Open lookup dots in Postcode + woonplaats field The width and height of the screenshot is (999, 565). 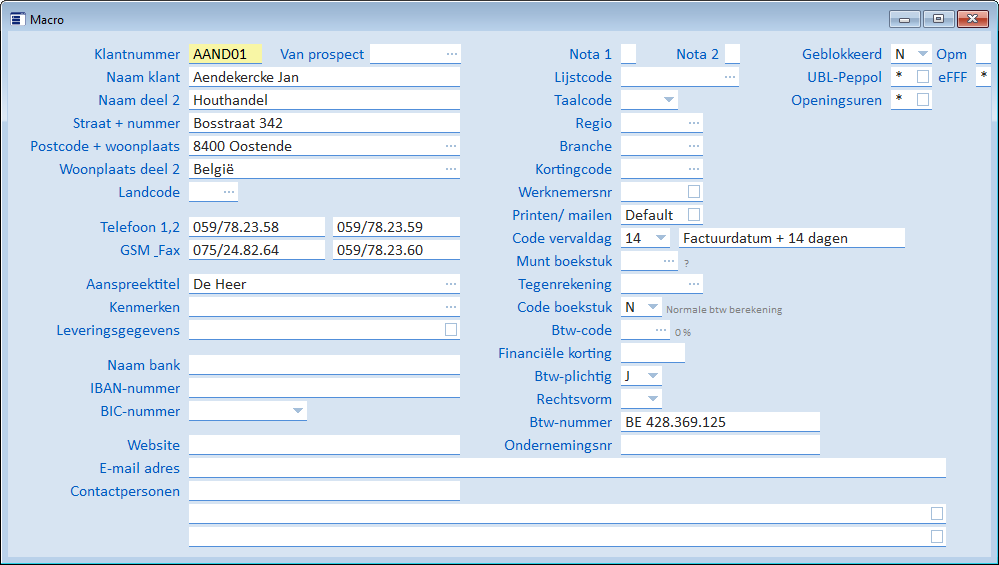[x=451, y=146]
